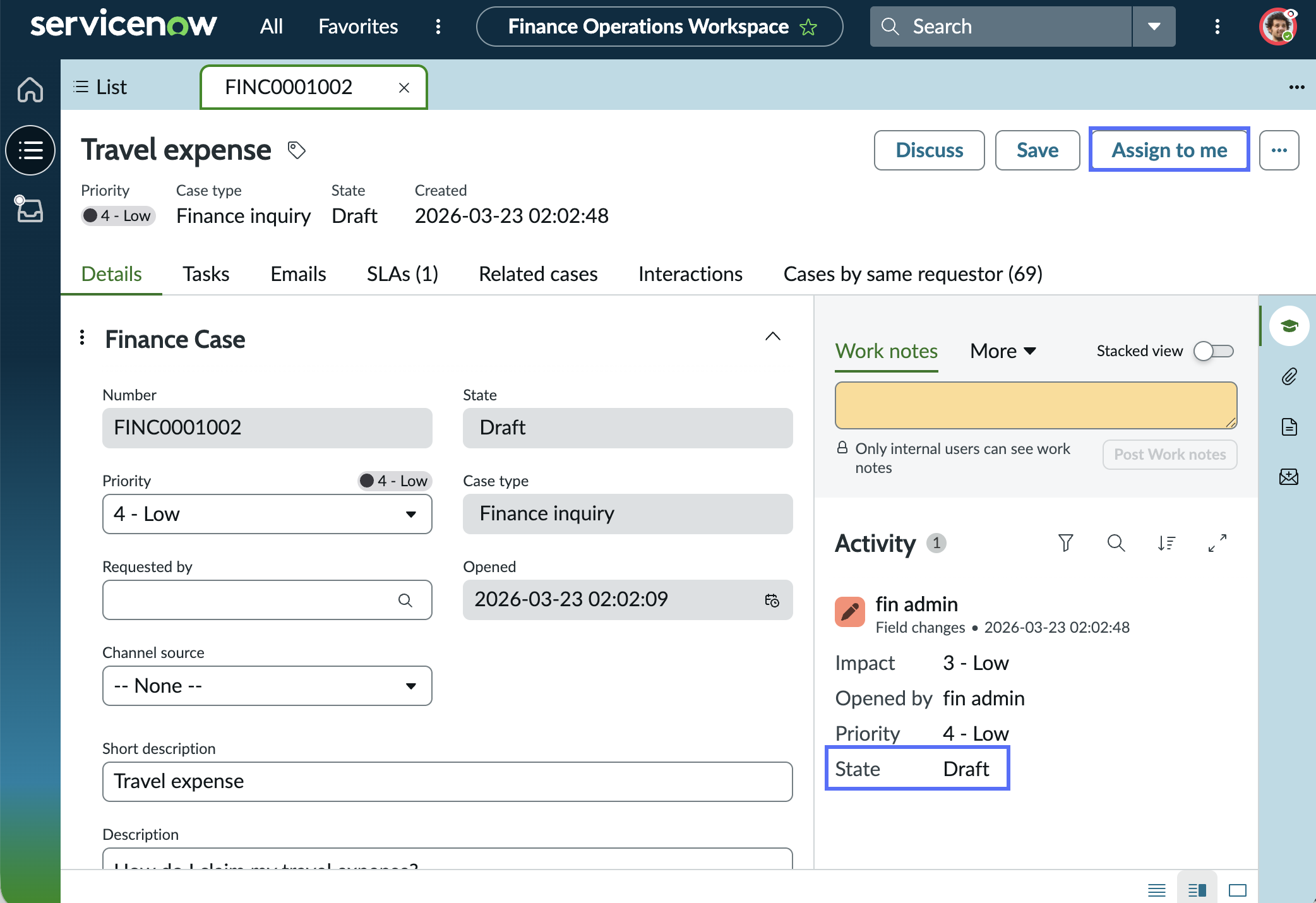Click the Assign to me button

(1169, 150)
